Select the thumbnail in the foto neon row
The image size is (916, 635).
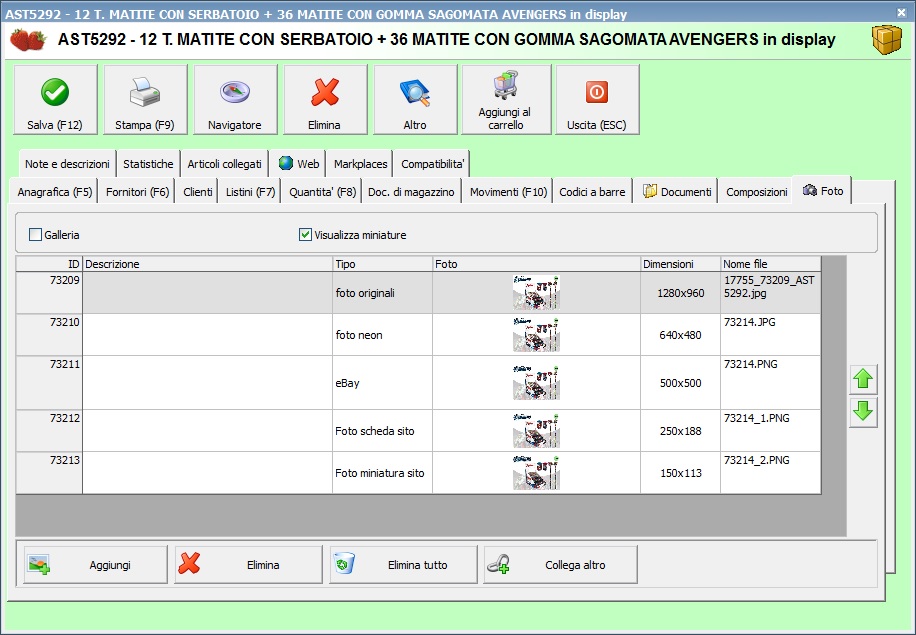[536, 335]
